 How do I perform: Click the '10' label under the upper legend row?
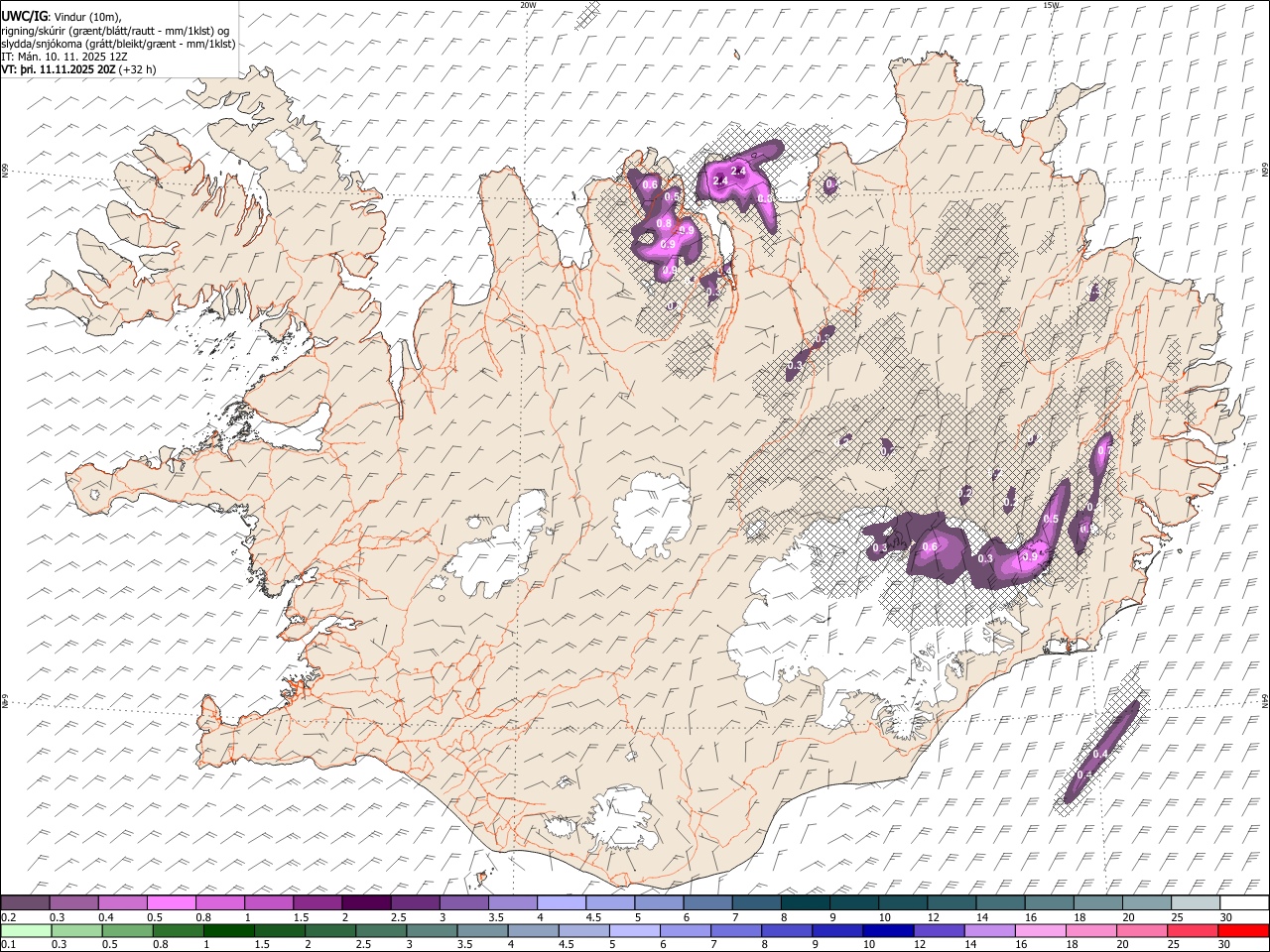pos(884,917)
